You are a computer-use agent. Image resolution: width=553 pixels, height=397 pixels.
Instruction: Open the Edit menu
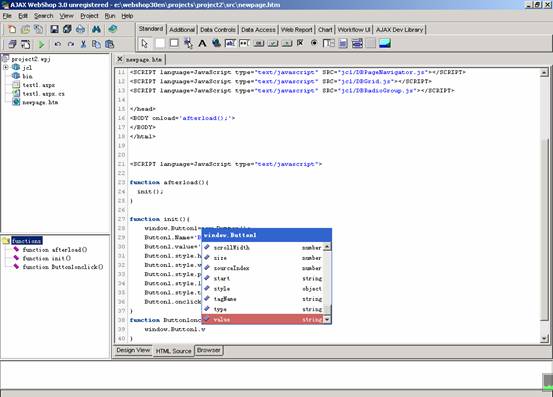23,16
